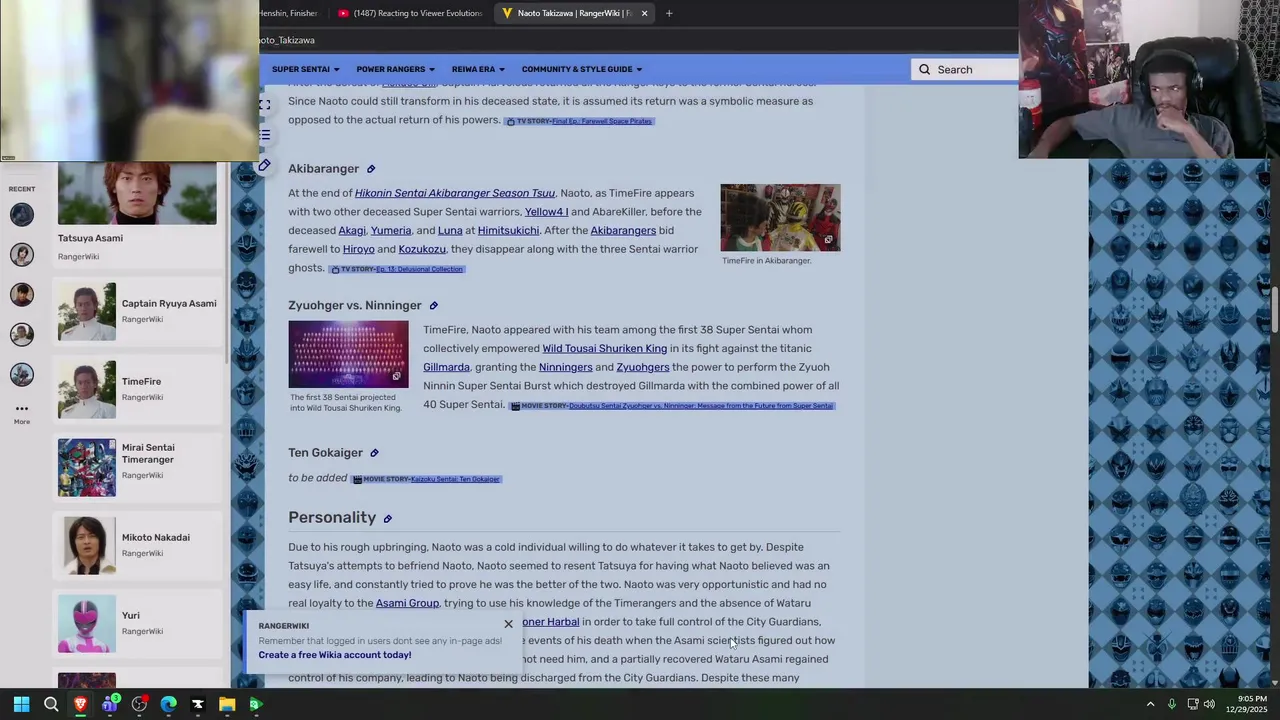This screenshot has width=1280, height=720.
Task: Open a new browser tab
Action: point(669,13)
